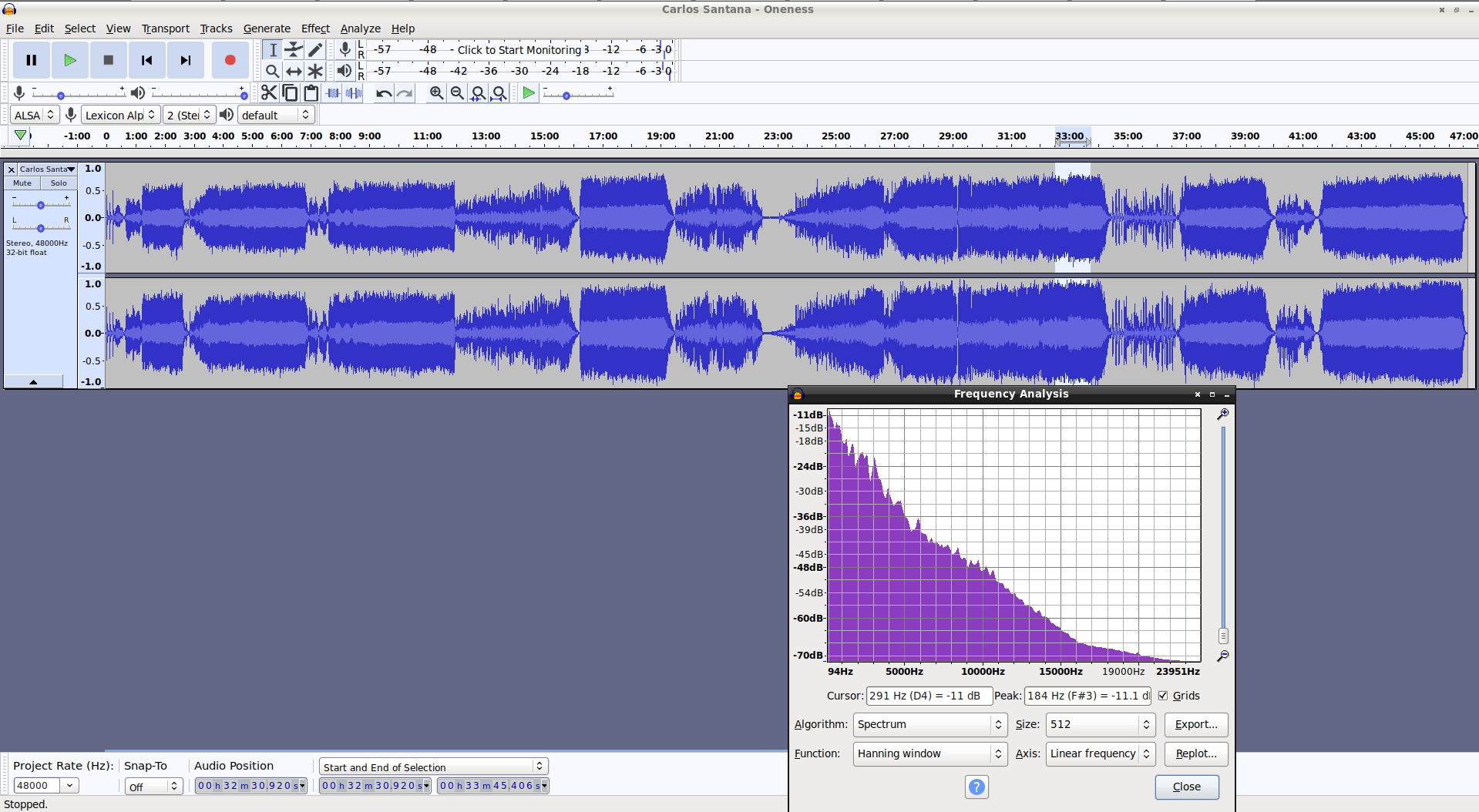Start playback with the green Play button
The image size is (1479, 812).
pyautogui.click(x=70, y=60)
